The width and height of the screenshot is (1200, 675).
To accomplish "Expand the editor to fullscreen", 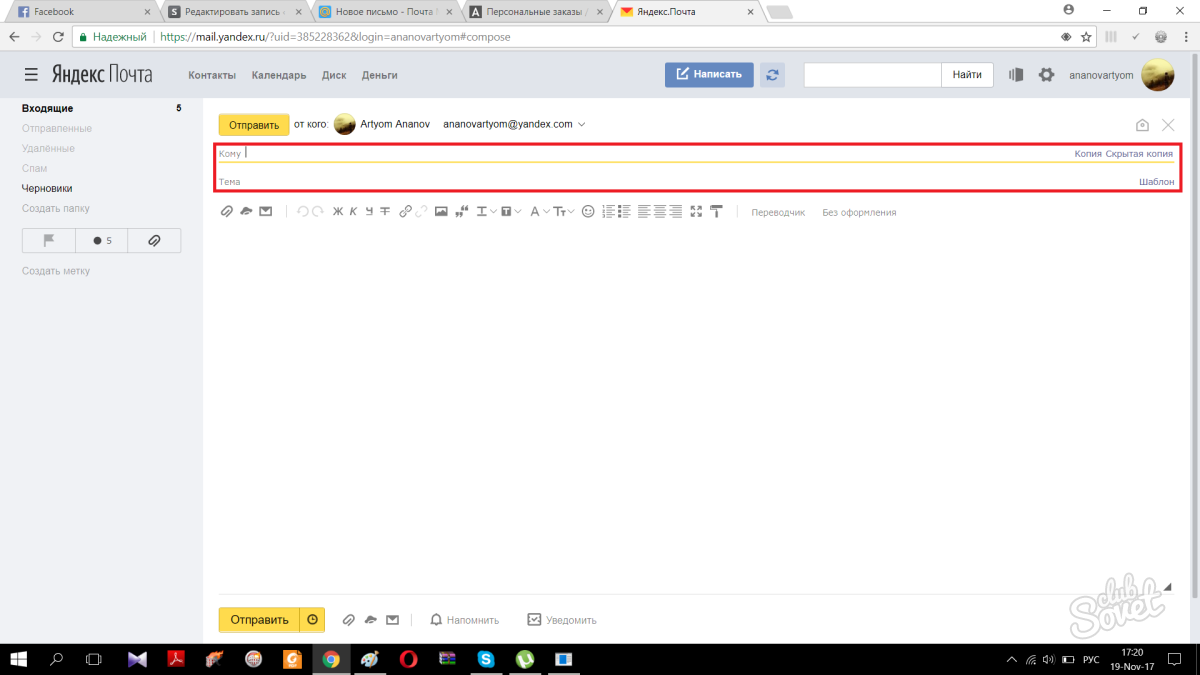I will pyautogui.click(x=696, y=212).
